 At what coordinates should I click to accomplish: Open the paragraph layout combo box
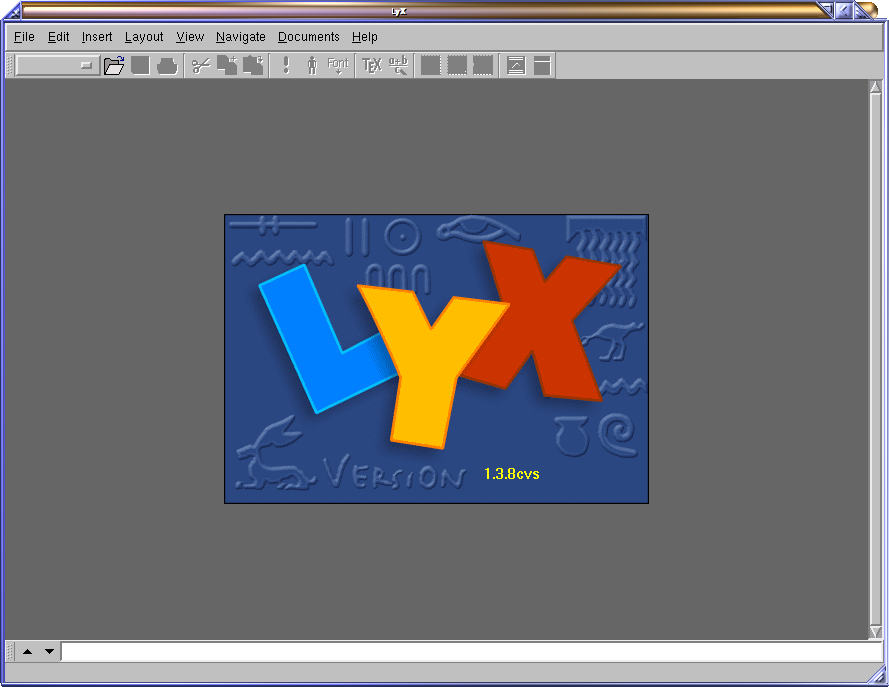point(58,66)
